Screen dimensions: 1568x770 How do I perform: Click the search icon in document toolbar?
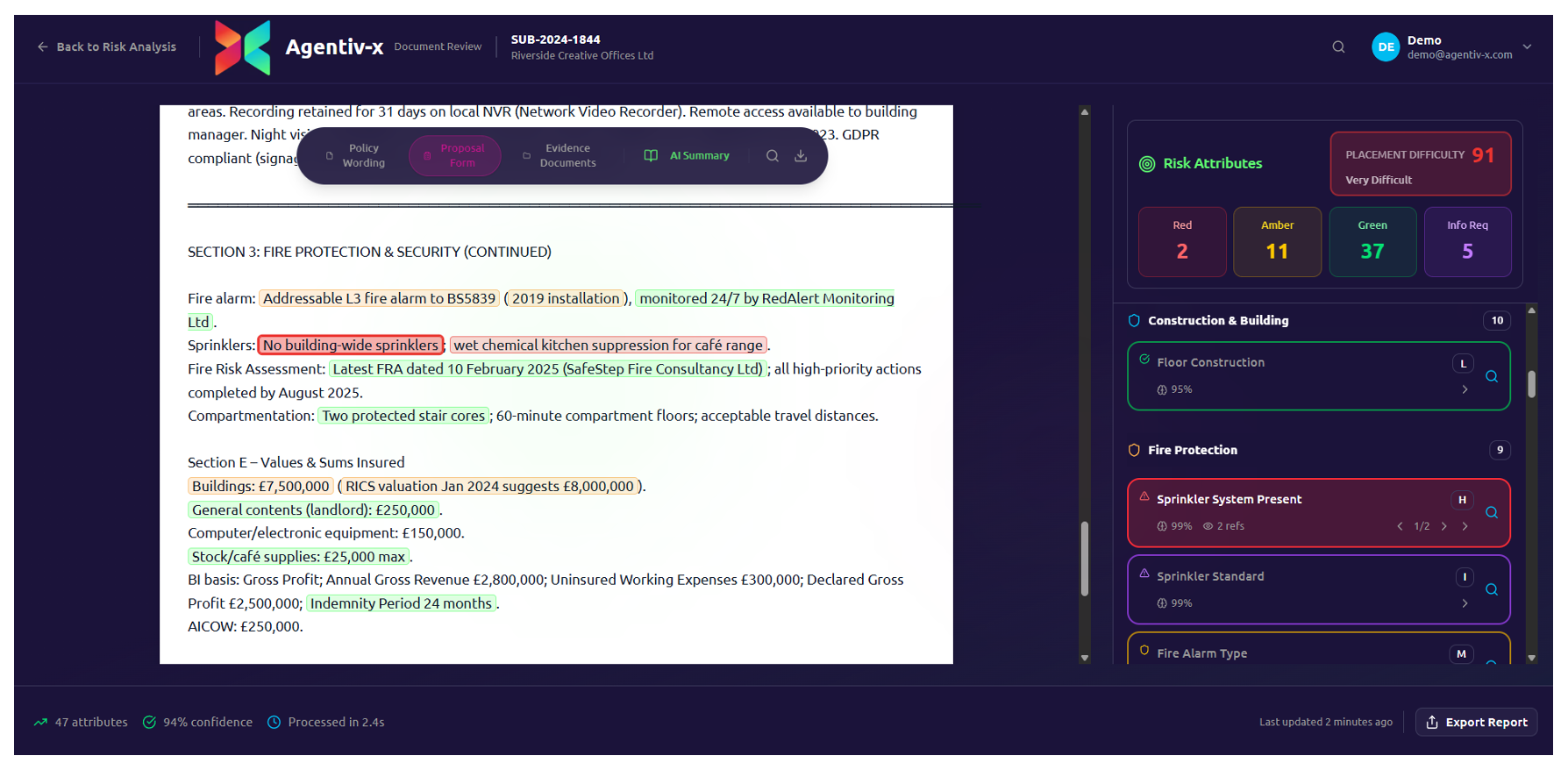coord(772,156)
